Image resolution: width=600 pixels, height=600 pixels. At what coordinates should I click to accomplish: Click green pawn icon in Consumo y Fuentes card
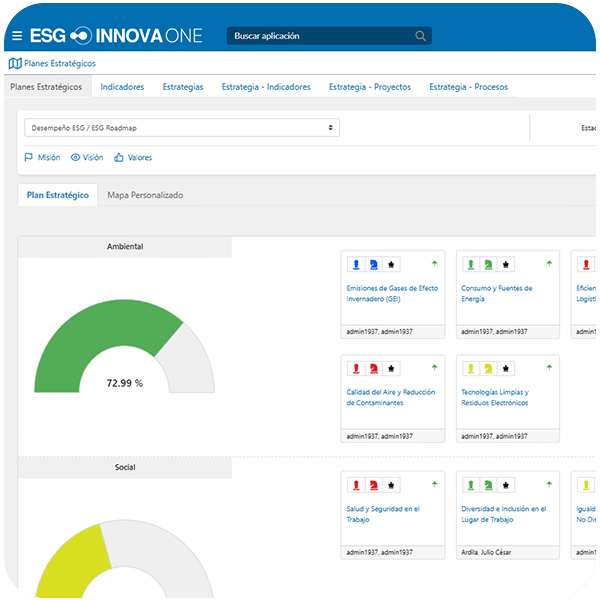[471, 264]
